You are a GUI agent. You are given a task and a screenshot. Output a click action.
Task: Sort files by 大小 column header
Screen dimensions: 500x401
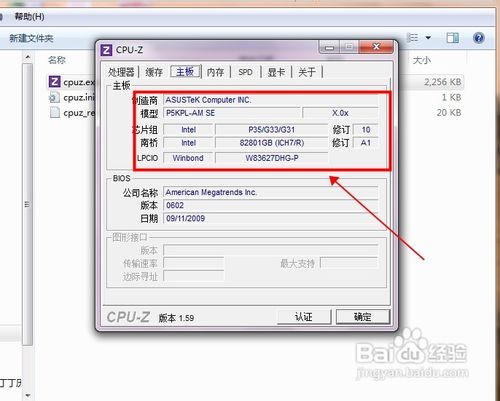coord(422,60)
